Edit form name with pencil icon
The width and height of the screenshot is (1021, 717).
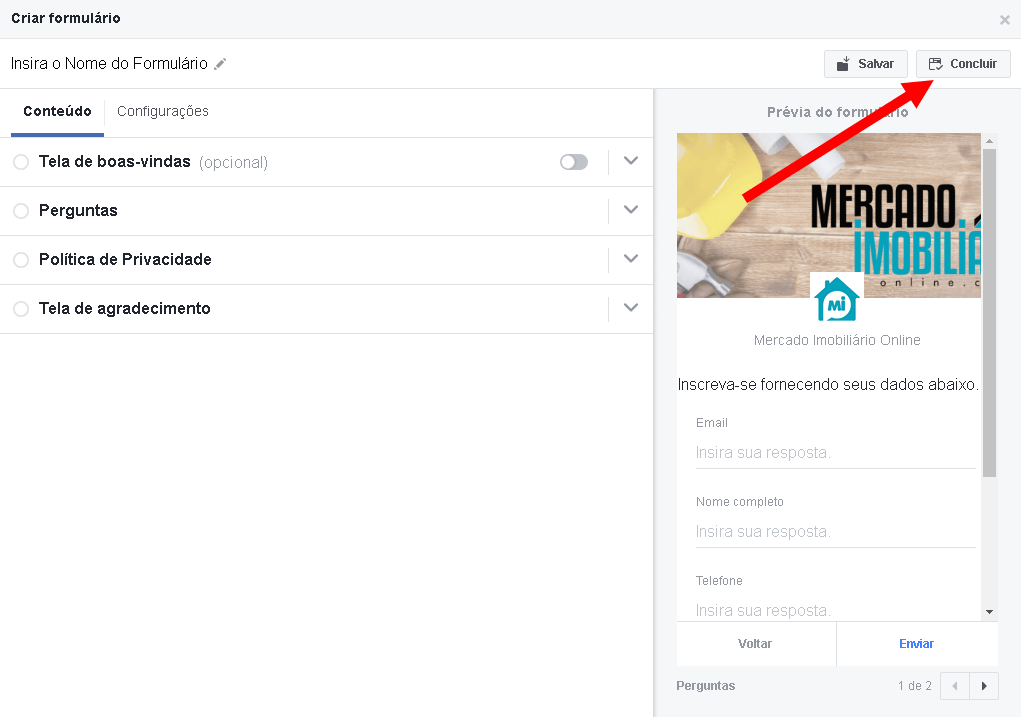(220, 64)
